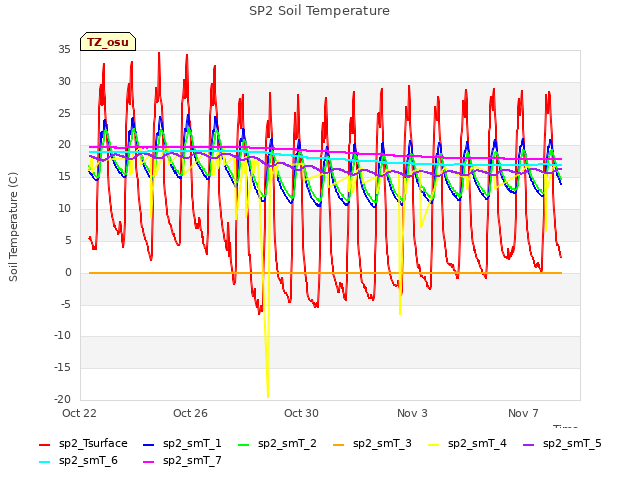Click the -10 y-axis tick label
Viewport: 640px width, 480px height.
tap(62, 336)
